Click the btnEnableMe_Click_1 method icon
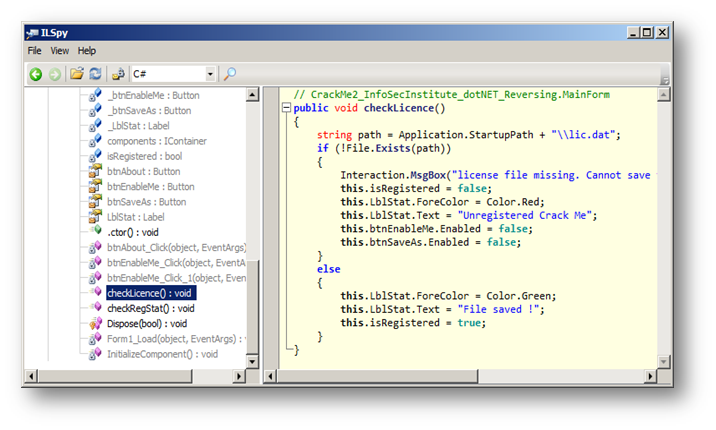Screen dimensions: 716x430 coord(95,277)
